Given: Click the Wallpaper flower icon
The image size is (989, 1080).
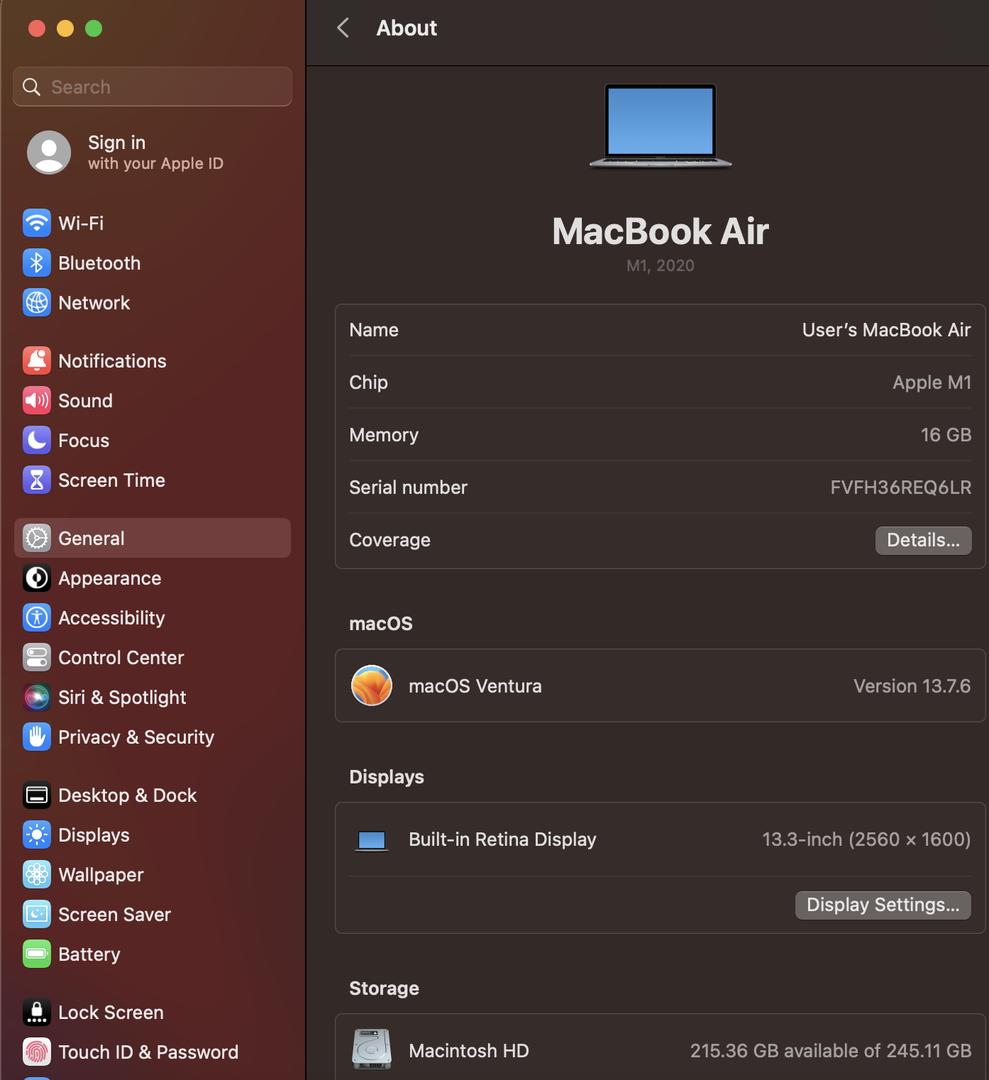Looking at the screenshot, I should 37,875.
